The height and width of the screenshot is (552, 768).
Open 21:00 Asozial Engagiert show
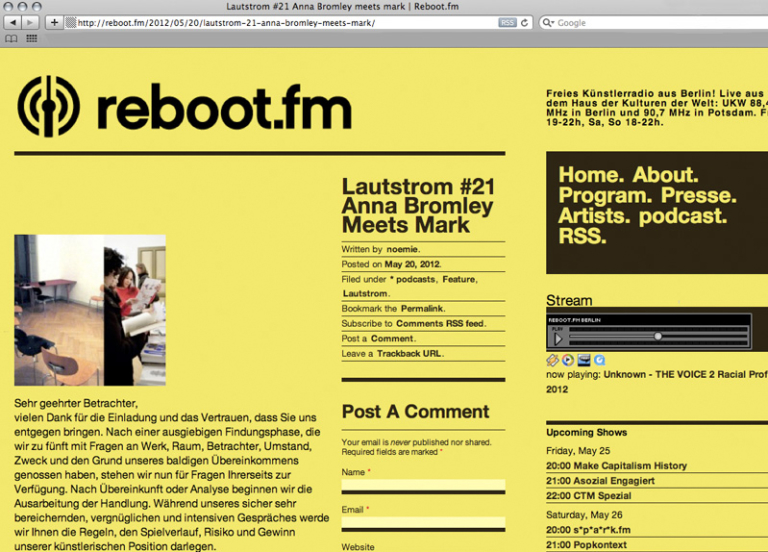click(600, 481)
